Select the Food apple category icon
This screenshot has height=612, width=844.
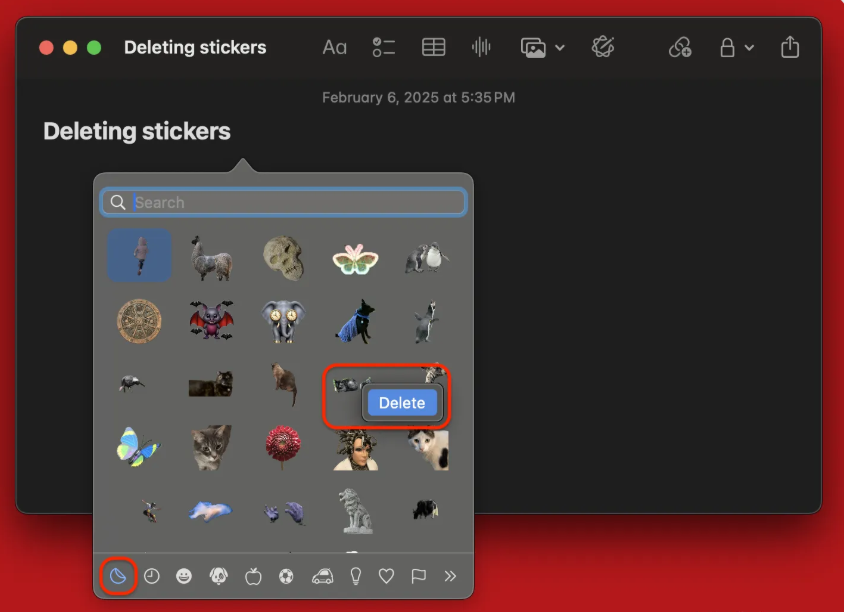pyautogui.click(x=253, y=576)
